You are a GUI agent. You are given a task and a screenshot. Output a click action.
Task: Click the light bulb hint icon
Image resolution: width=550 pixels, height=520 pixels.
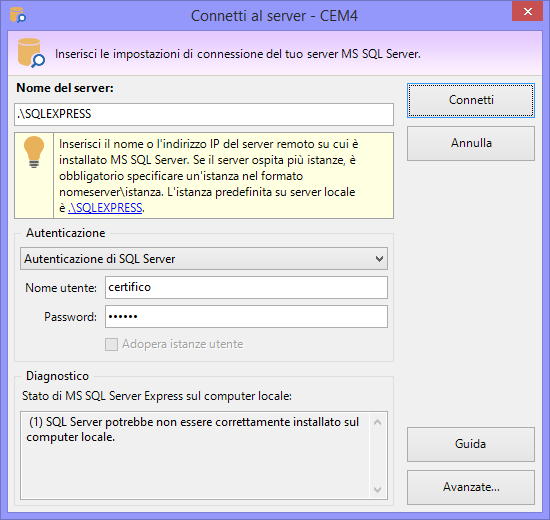tap(34, 152)
